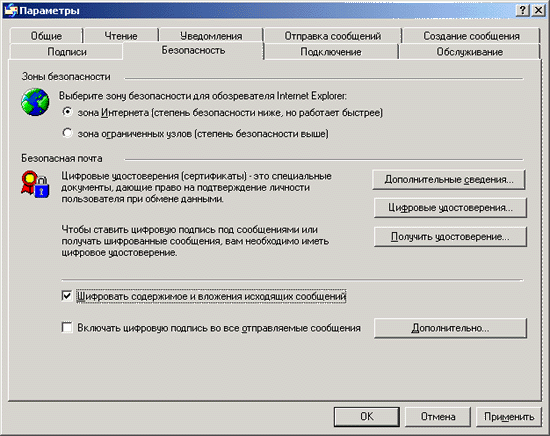Viewport: 550px width, 436px height.
Task: Select the Подключение tab
Action: [331, 52]
